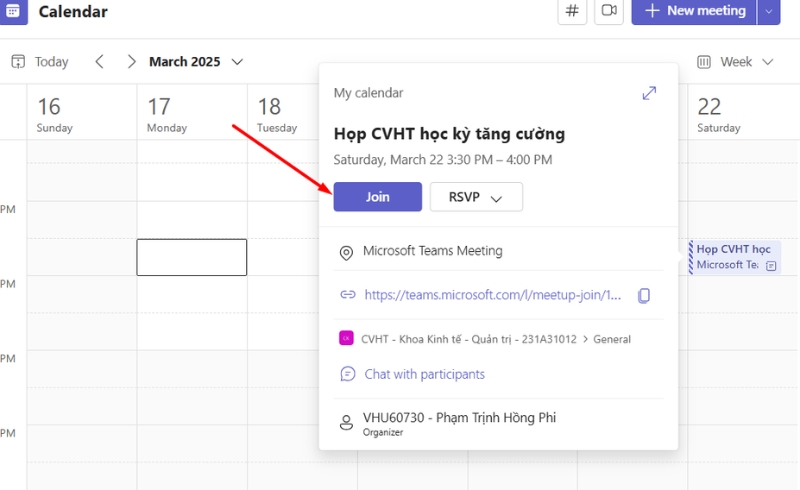800x490 pixels.
Task: Click the organizer person icon
Action: pyautogui.click(x=346, y=423)
